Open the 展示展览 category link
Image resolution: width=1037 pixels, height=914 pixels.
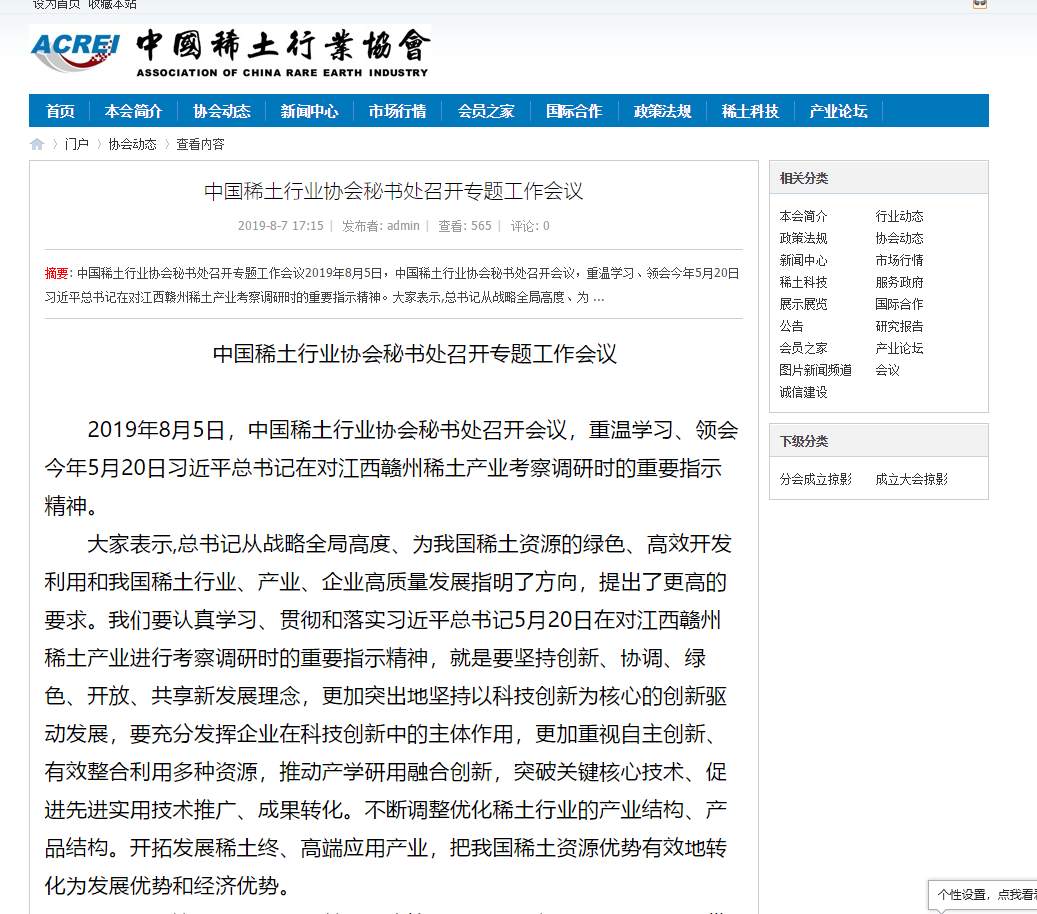point(804,304)
